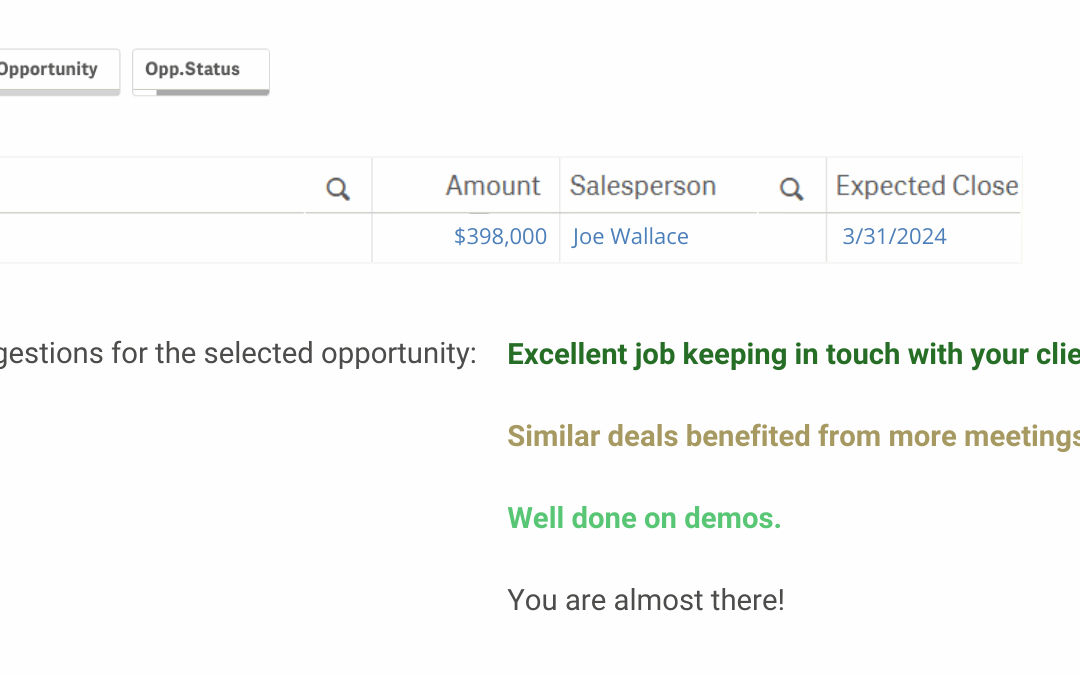Click search icon in the first table column
This screenshot has width=1080, height=675.
click(338, 188)
